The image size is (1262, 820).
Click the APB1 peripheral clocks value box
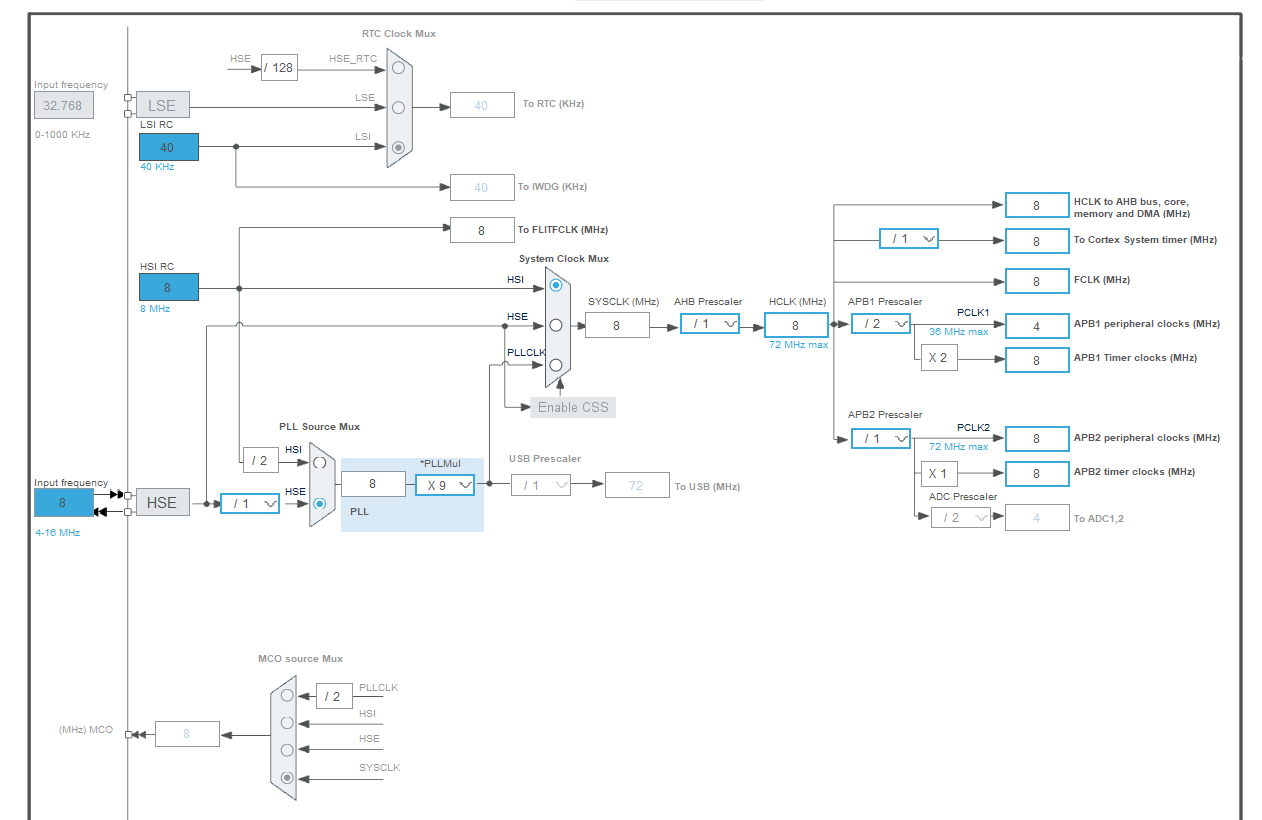[1036, 325]
